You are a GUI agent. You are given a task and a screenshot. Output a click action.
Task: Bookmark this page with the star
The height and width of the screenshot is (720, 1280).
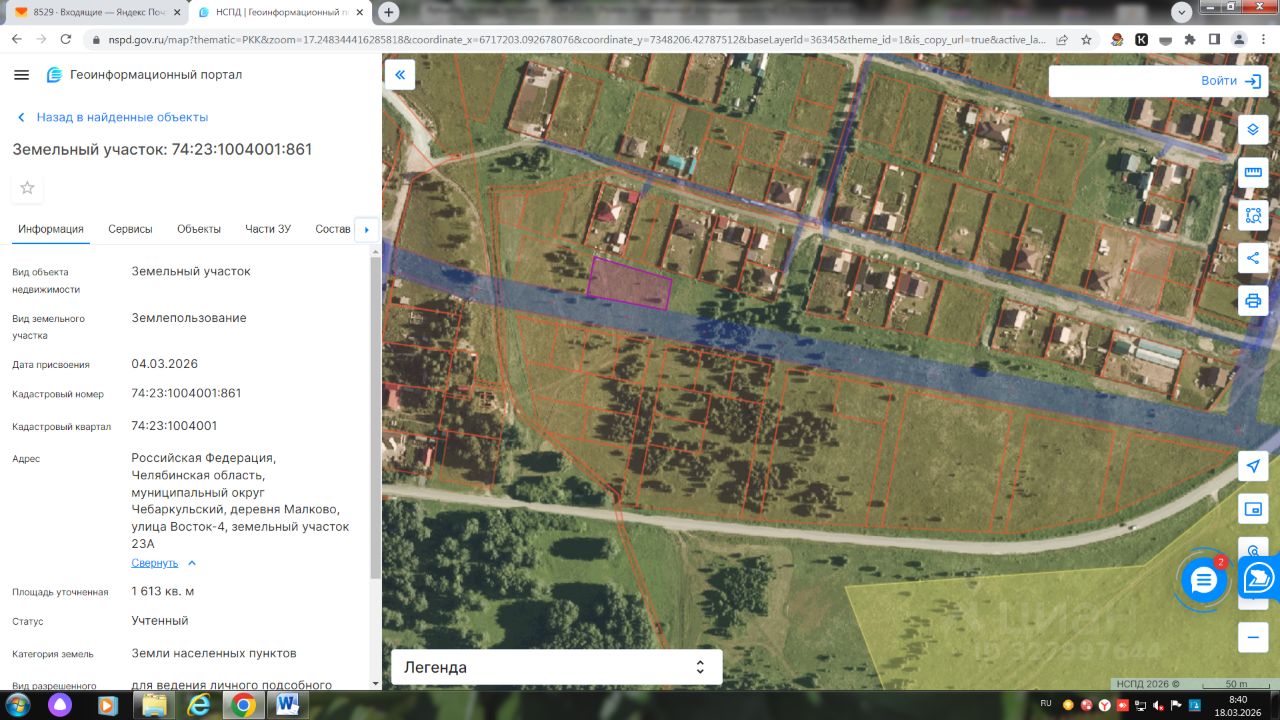(1086, 40)
